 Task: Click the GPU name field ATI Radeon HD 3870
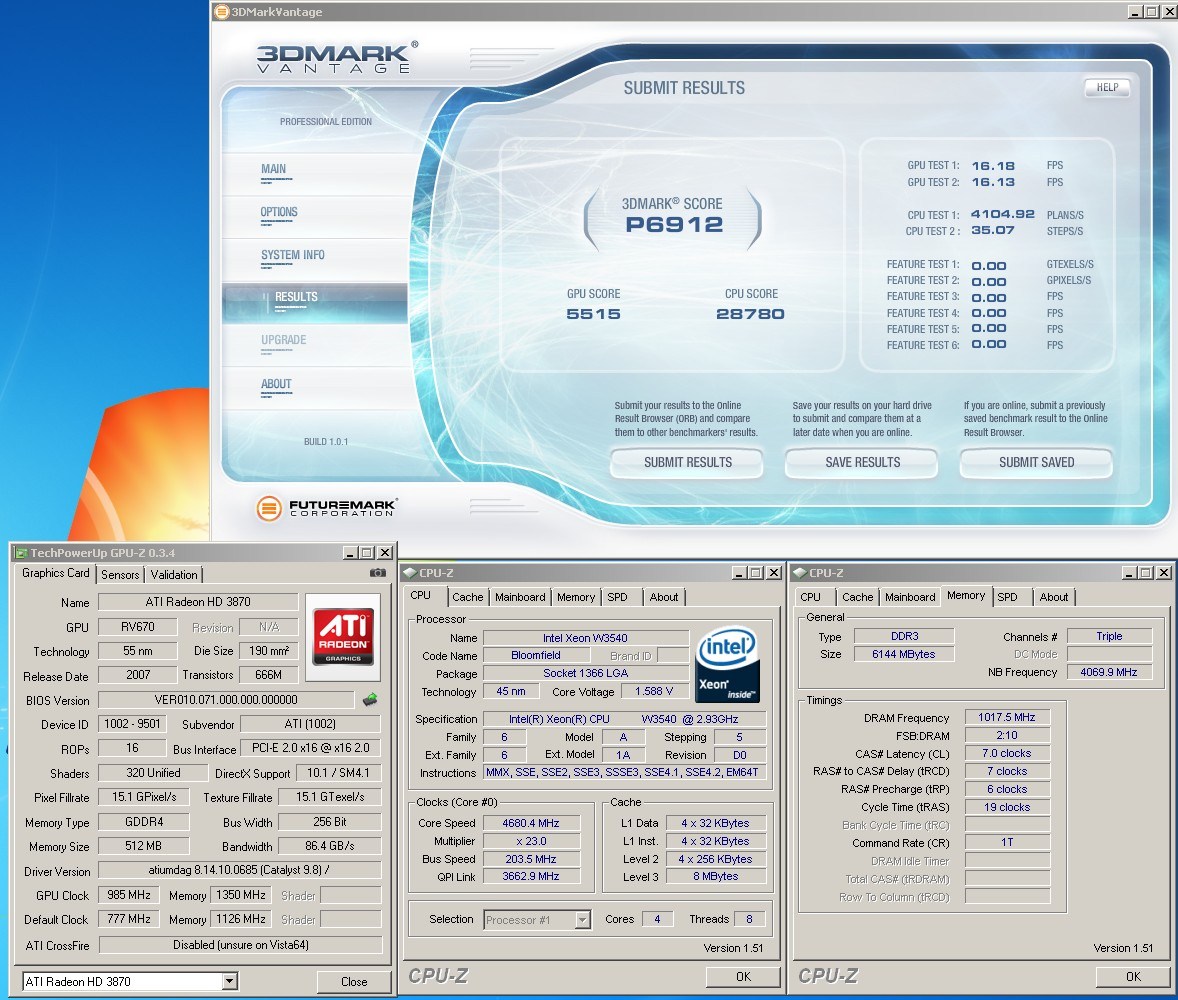tap(198, 602)
